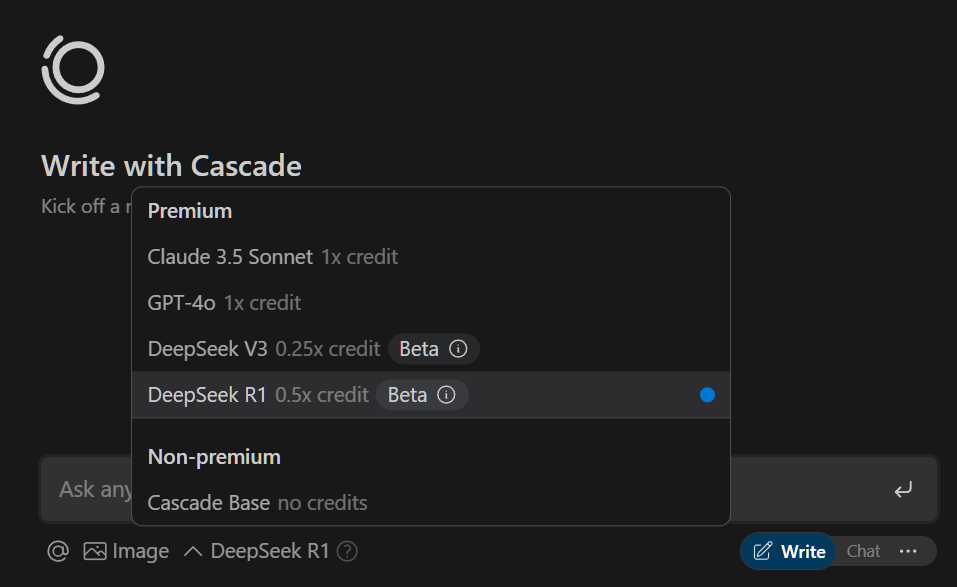The image size is (957, 587).
Task: Click the Cascade swirl logo
Action: click(73, 70)
